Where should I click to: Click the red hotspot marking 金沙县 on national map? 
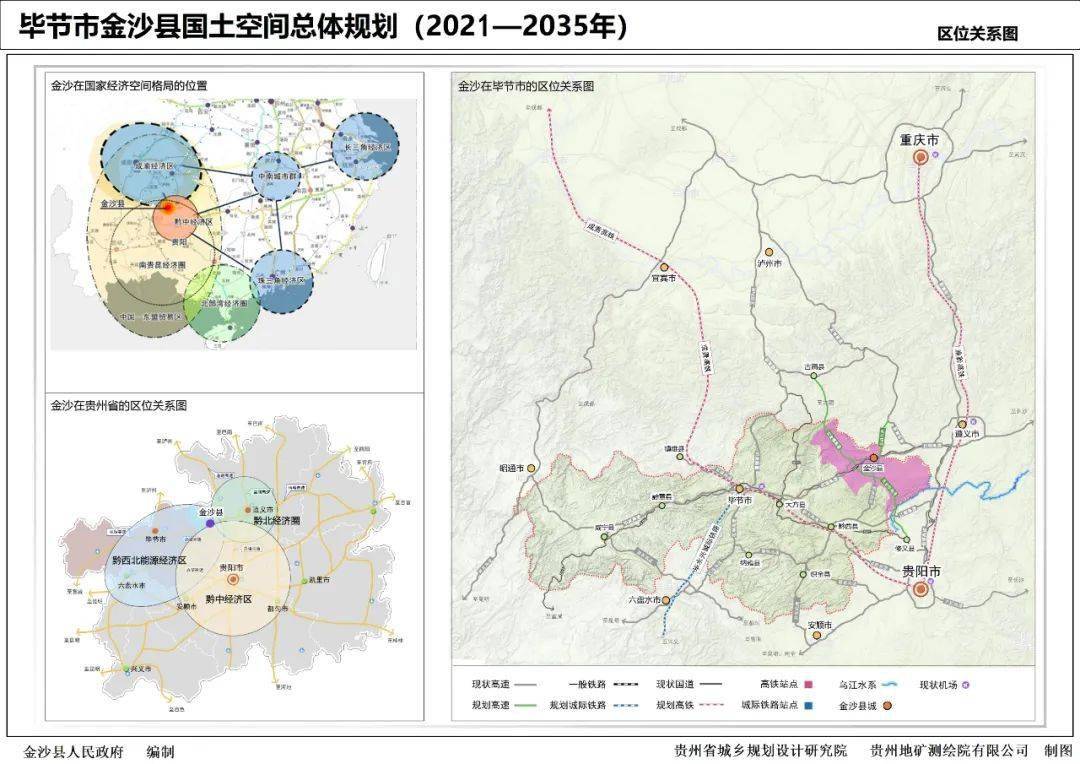coord(167,207)
